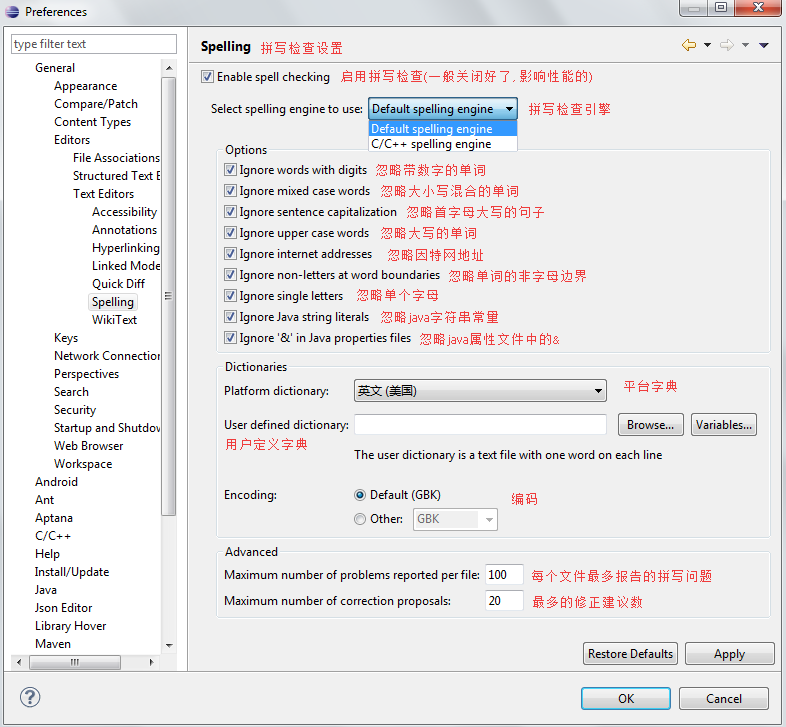Open the Other encoding GBK dropdown
This screenshot has width=786, height=727.
click(x=455, y=519)
